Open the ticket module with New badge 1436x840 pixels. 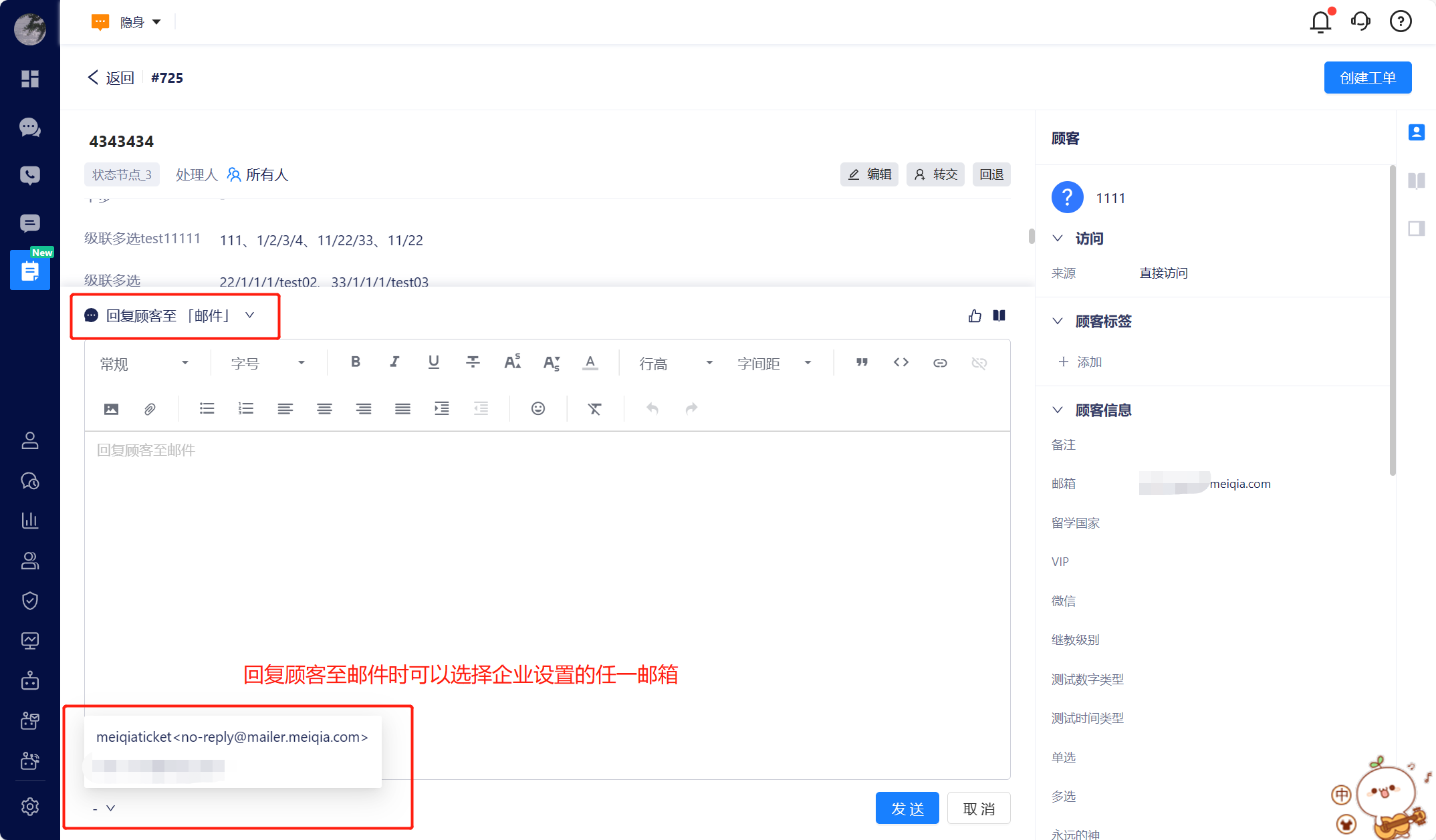tap(30, 270)
